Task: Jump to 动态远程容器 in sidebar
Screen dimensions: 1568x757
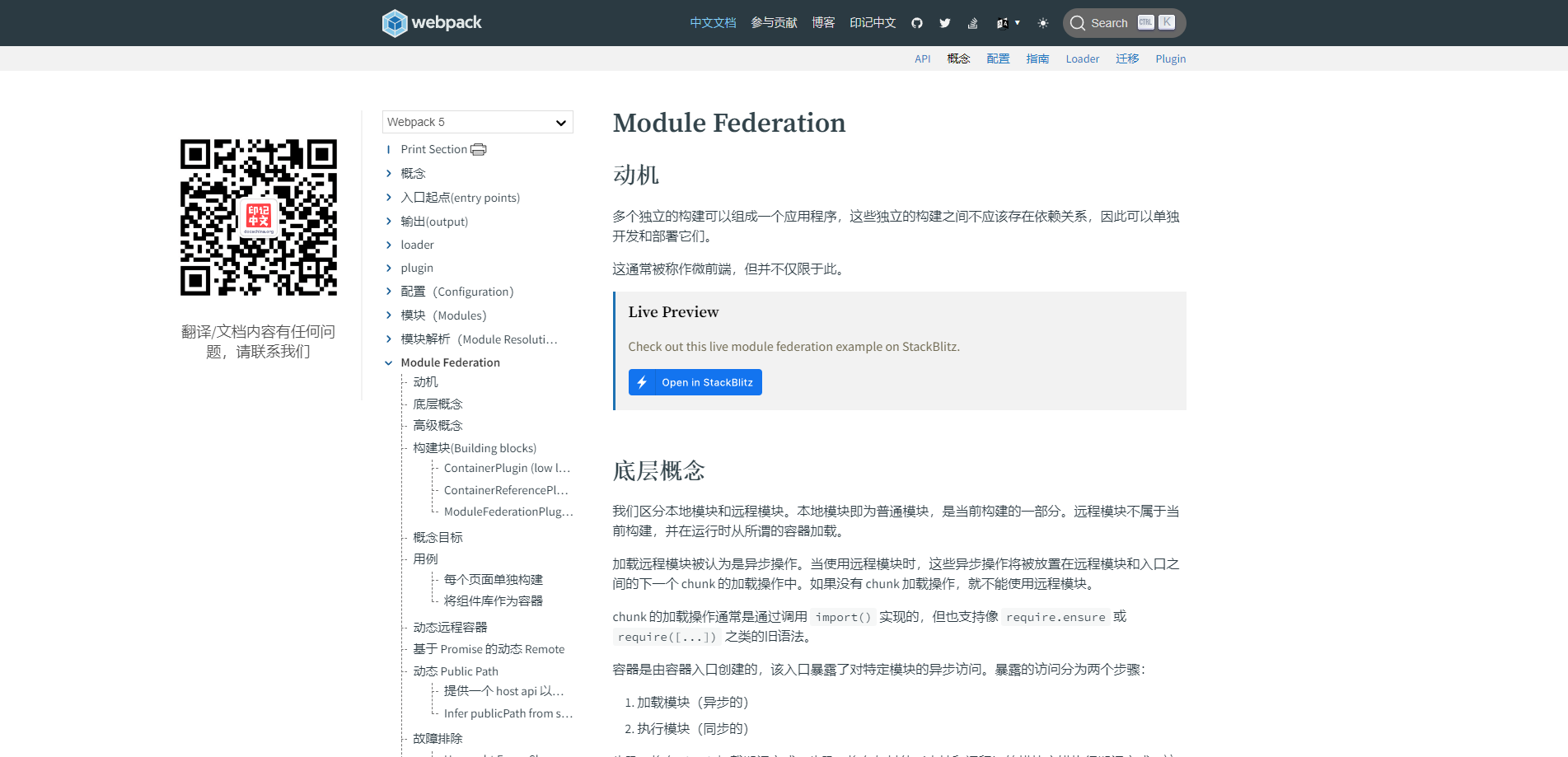Action: click(x=450, y=627)
